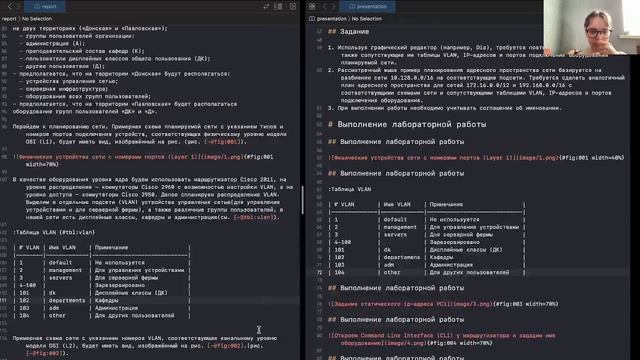
Task: Click '- серверная инфраструктура;' line in left pane
Action: click(x=63, y=89)
